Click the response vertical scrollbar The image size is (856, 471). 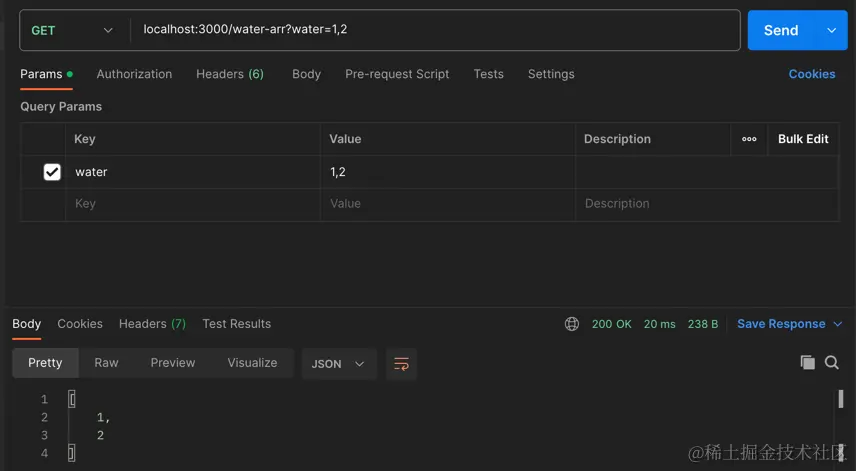841,399
